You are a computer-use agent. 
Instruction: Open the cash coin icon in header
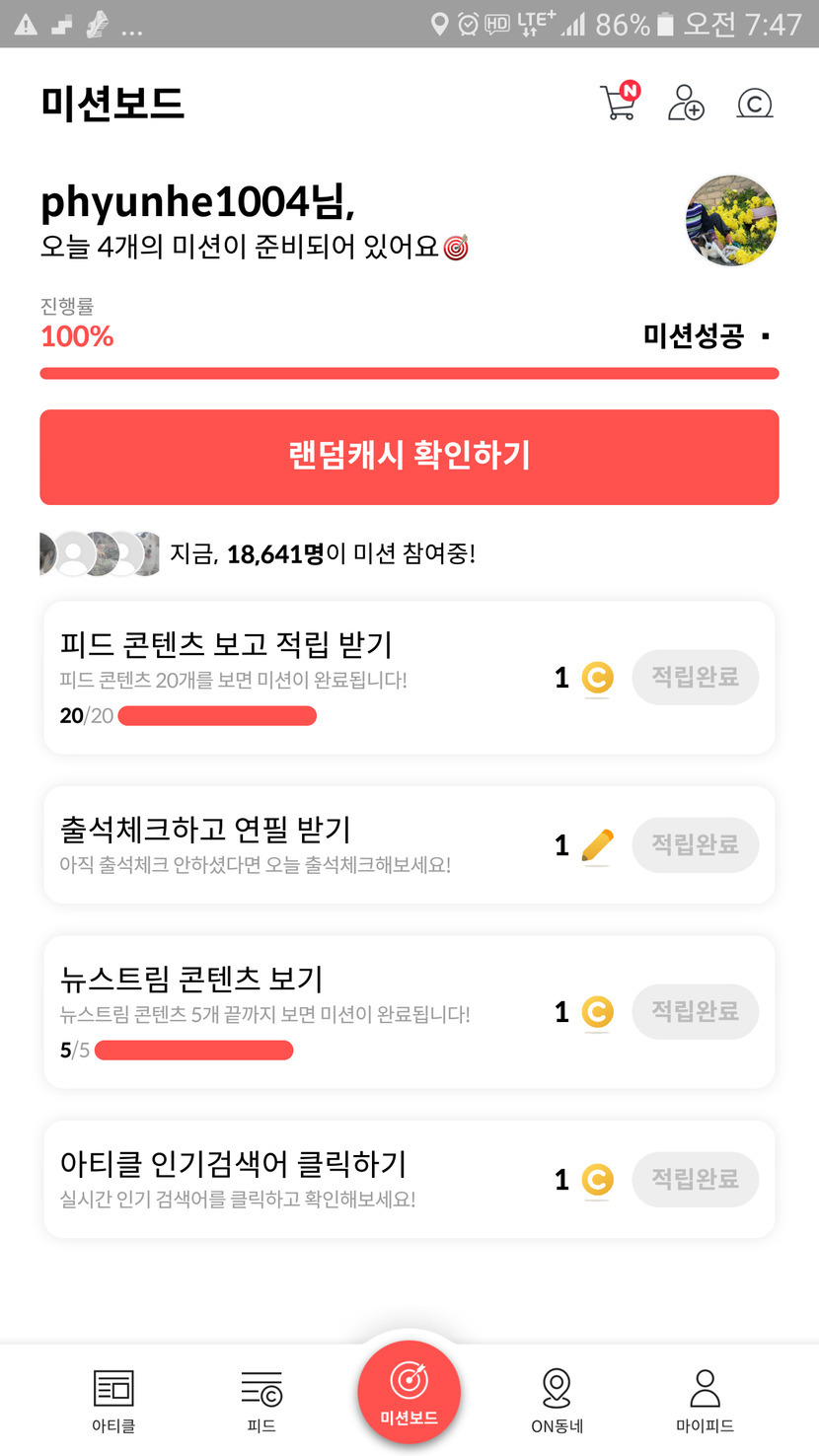755,103
